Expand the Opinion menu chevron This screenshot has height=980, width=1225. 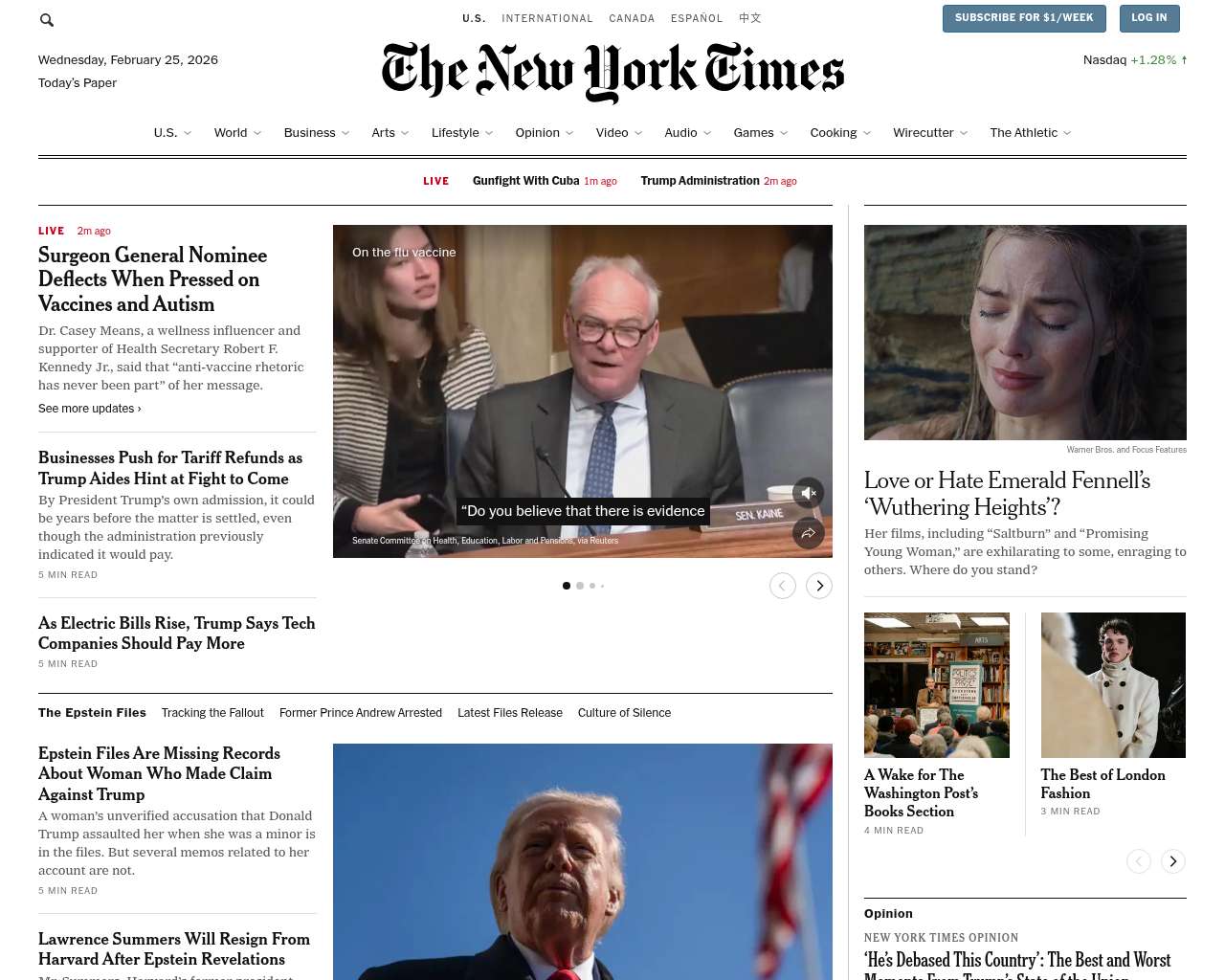tap(570, 133)
